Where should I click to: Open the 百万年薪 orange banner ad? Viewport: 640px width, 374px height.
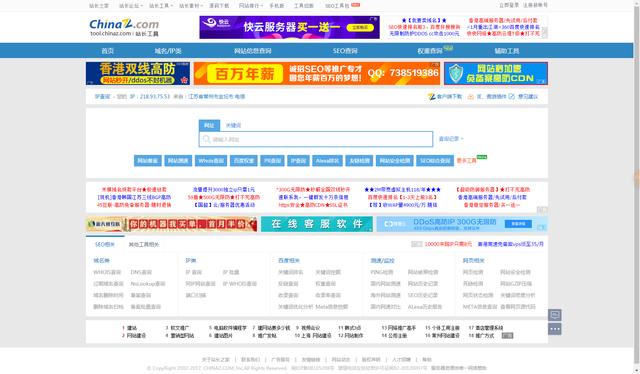pos(317,73)
